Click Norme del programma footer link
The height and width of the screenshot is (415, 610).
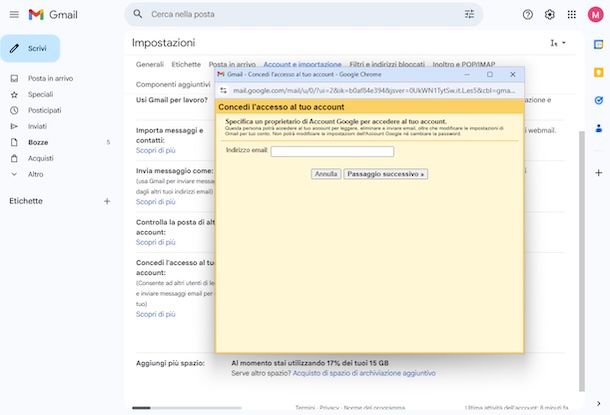tap(374, 408)
